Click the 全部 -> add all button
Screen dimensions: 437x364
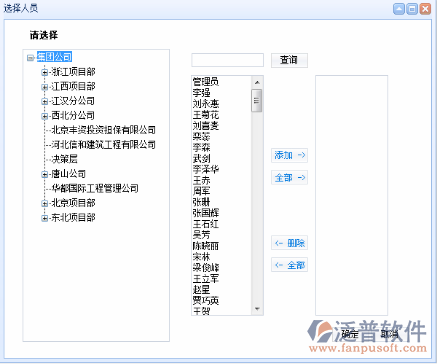tap(289, 178)
